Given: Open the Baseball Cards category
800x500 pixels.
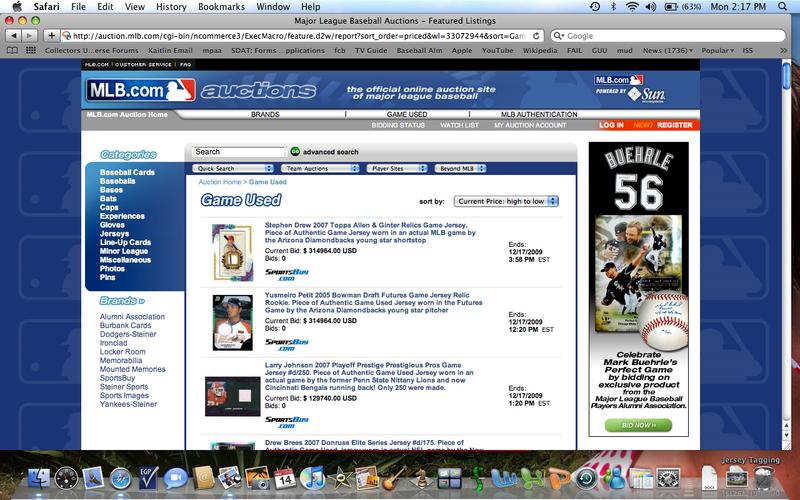Looking at the screenshot, I should point(127,172).
